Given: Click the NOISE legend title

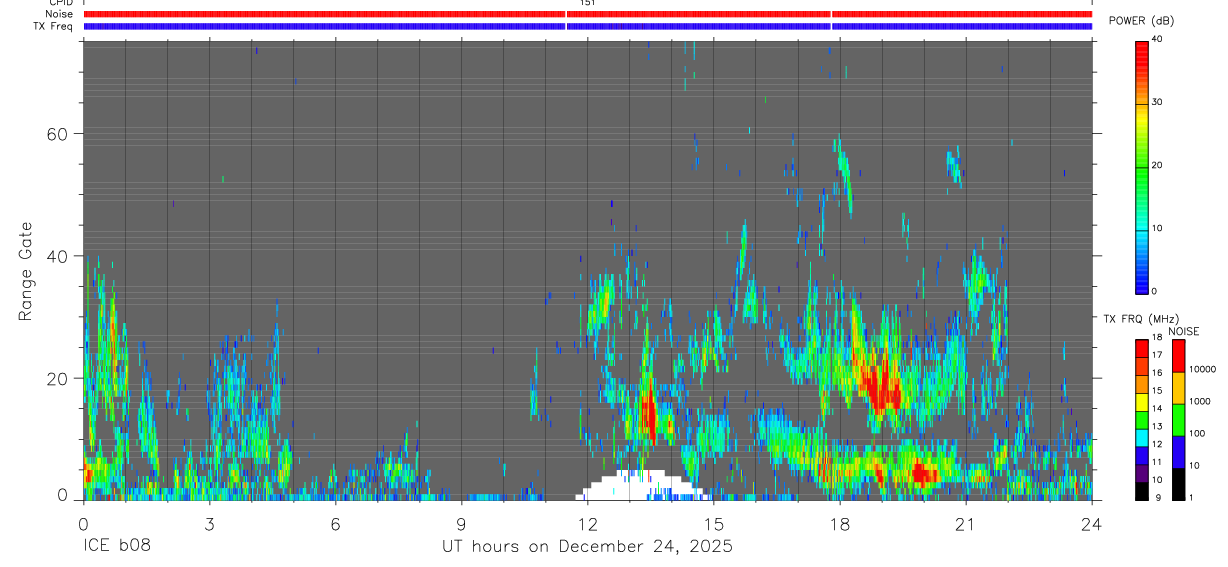Looking at the screenshot, I should [x=1184, y=331].
